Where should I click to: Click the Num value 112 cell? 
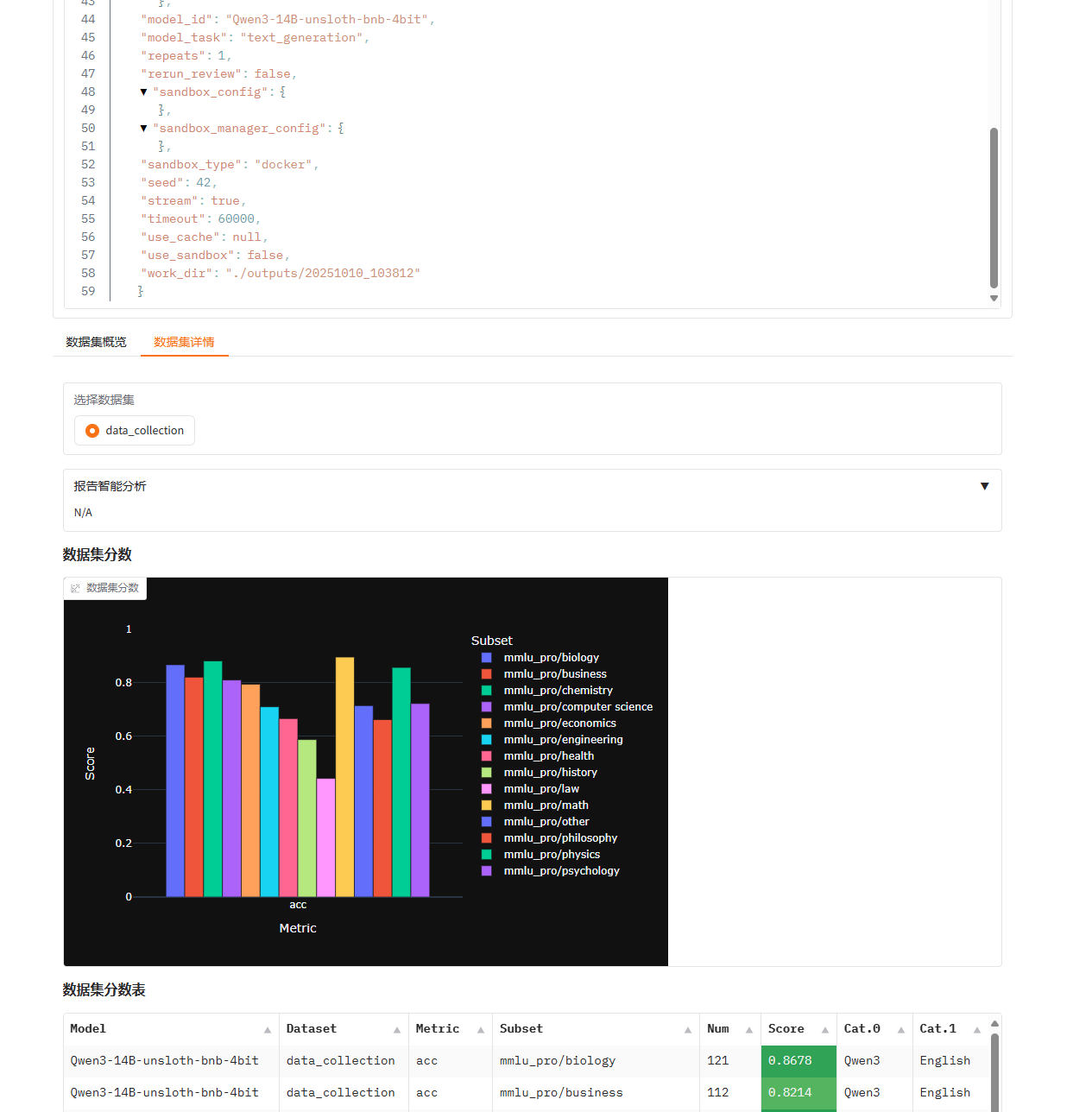pyautogui.click(x=730, y=1093)
